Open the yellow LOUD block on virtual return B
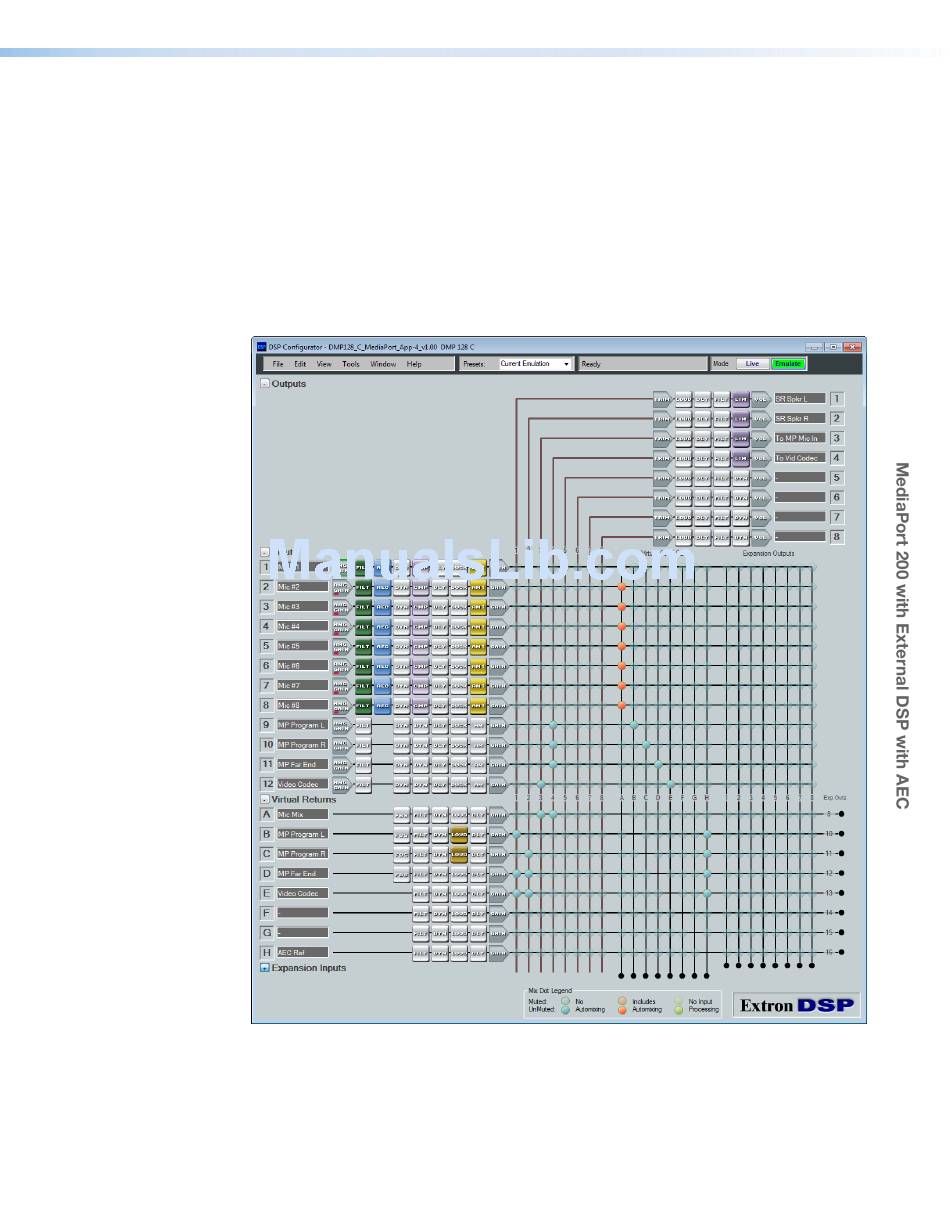950x1229 pixels. 459,834
